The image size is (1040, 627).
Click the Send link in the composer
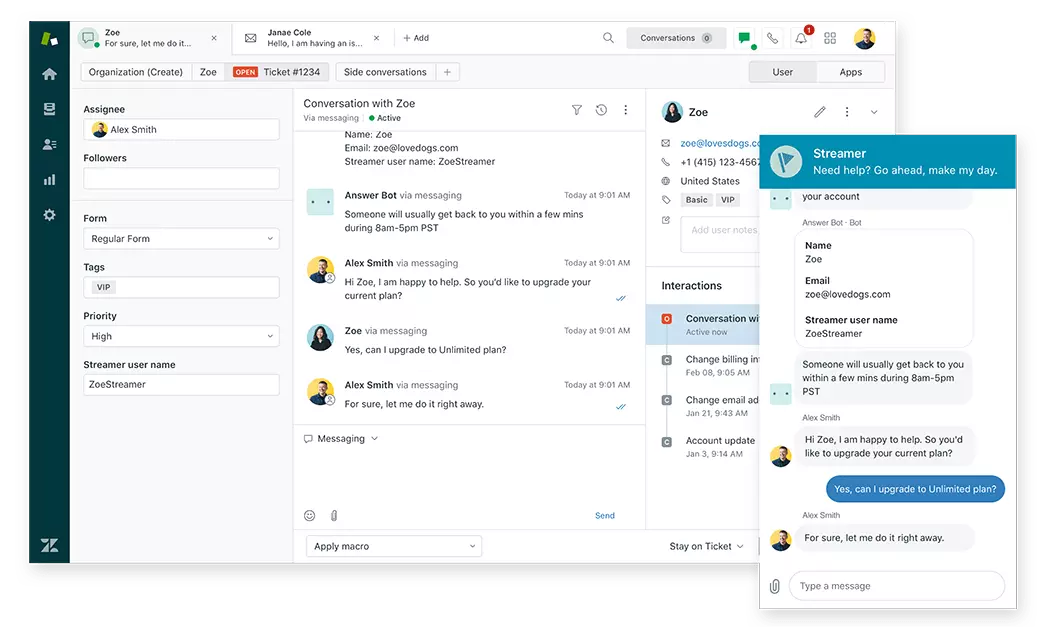(x=604, y=515)
